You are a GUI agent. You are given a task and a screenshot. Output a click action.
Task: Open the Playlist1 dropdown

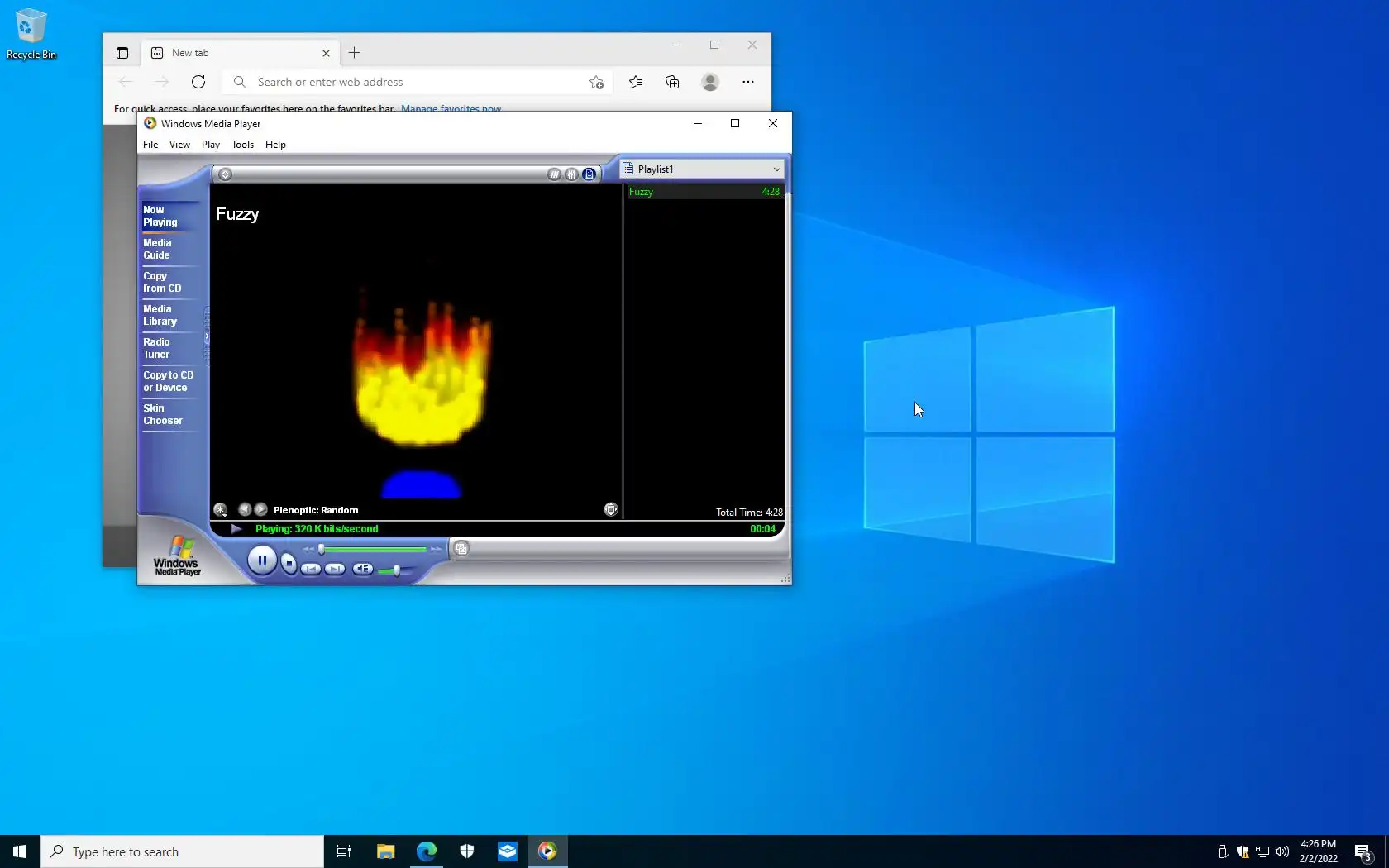(702, 169)
